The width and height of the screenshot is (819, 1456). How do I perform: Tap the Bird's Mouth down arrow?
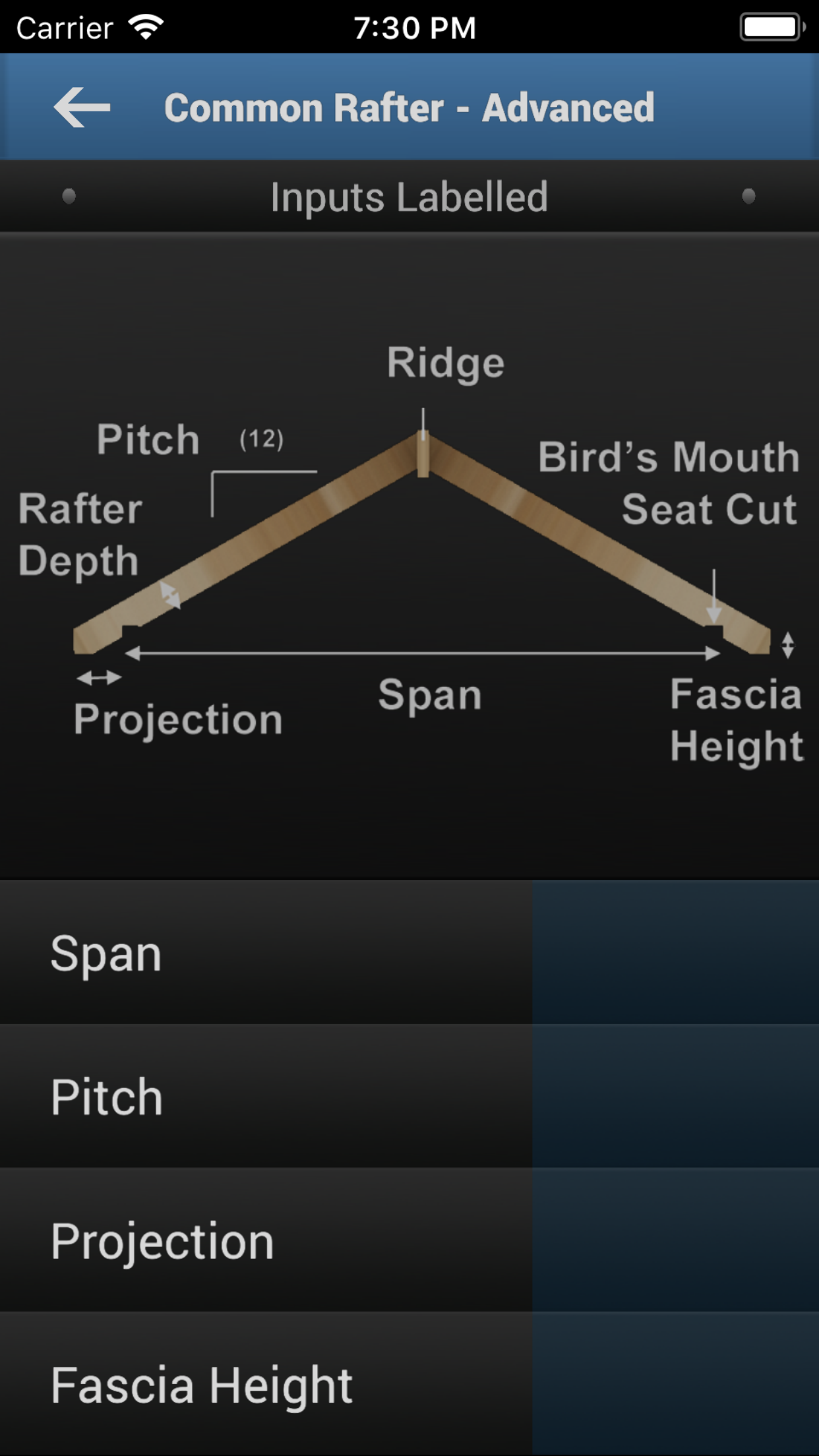click(x=713, y=596)
